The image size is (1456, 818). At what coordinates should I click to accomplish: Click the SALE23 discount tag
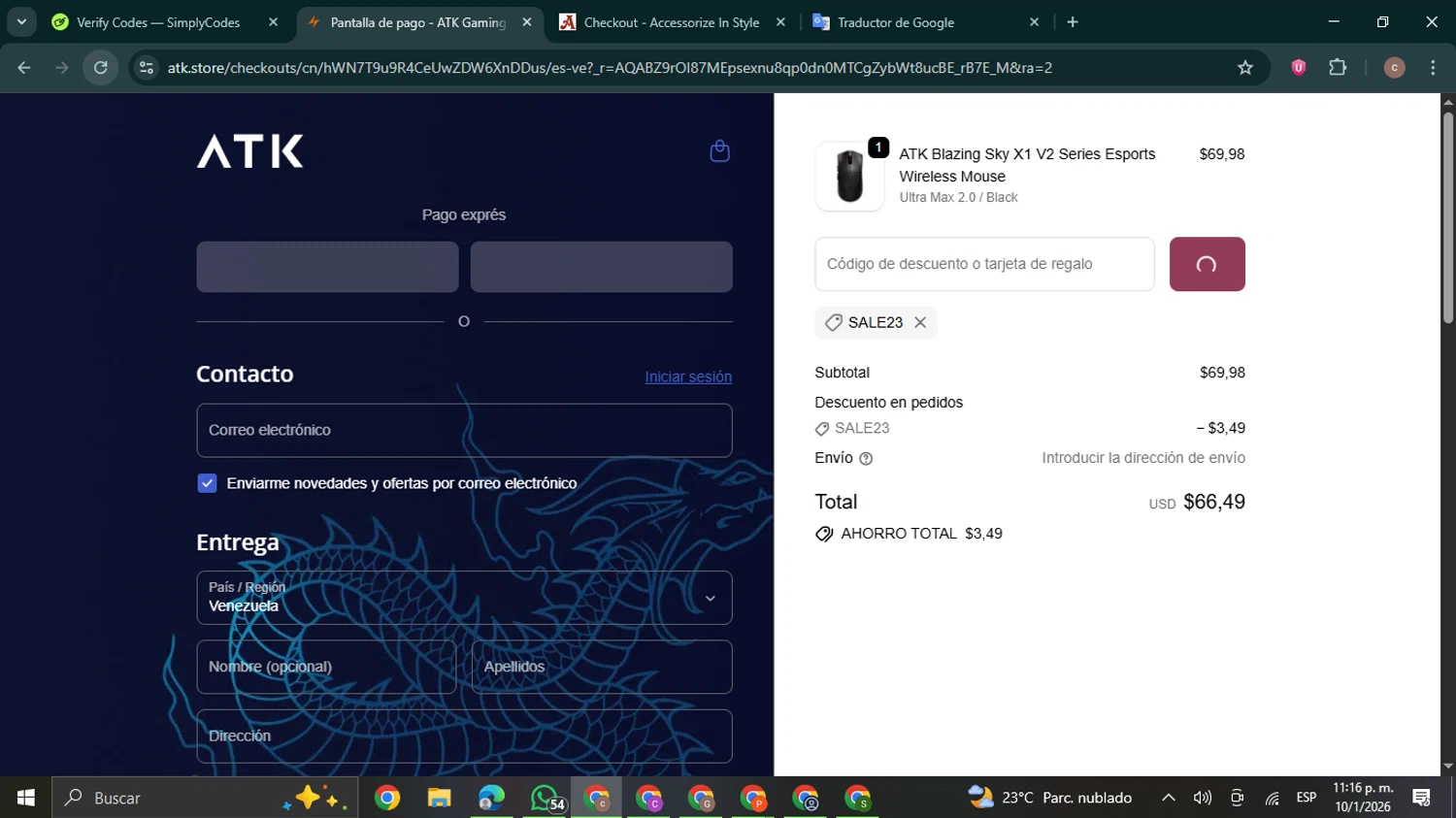coord(876,322)
